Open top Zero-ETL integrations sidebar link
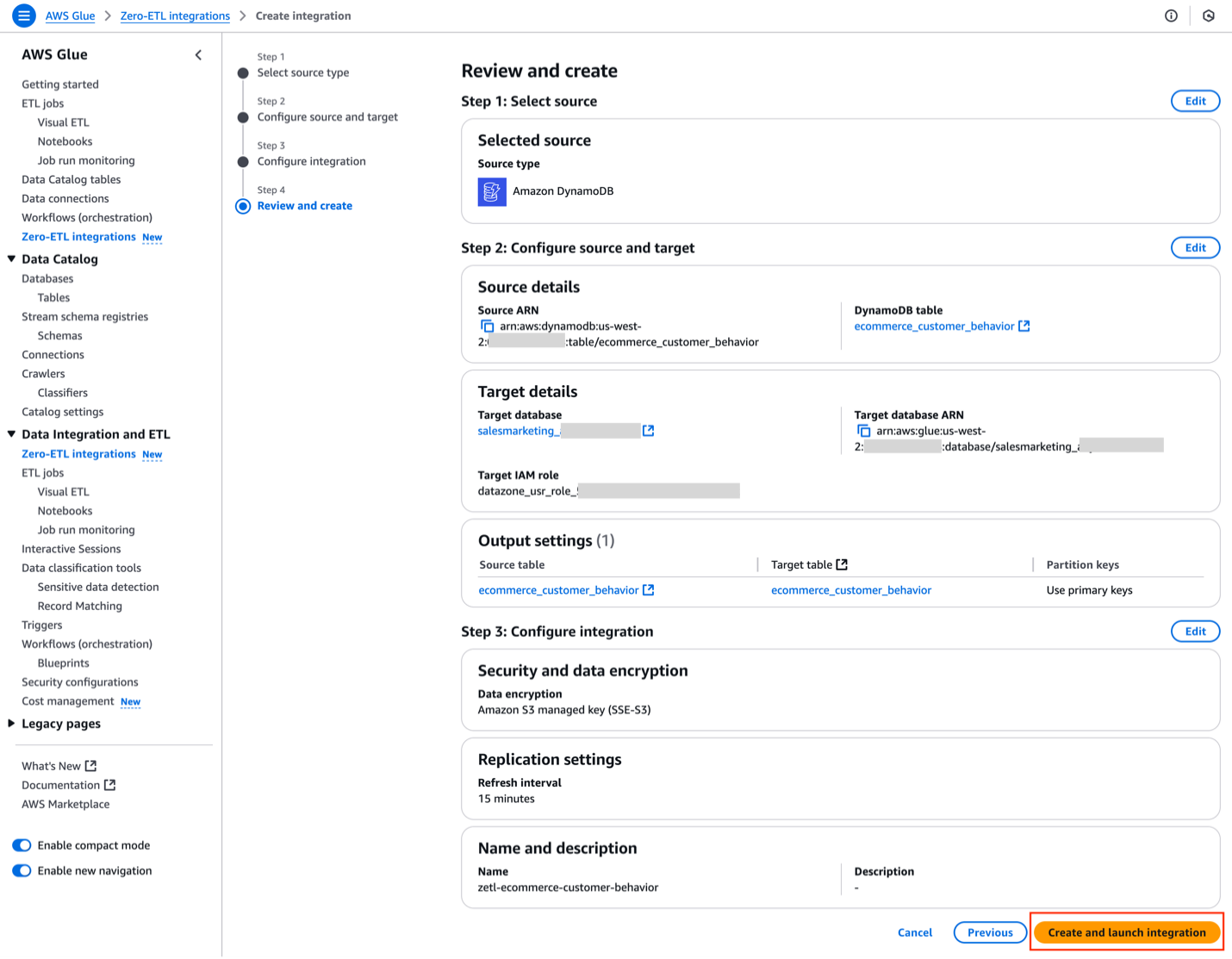 pyautogui.click(x=78, y=237)
